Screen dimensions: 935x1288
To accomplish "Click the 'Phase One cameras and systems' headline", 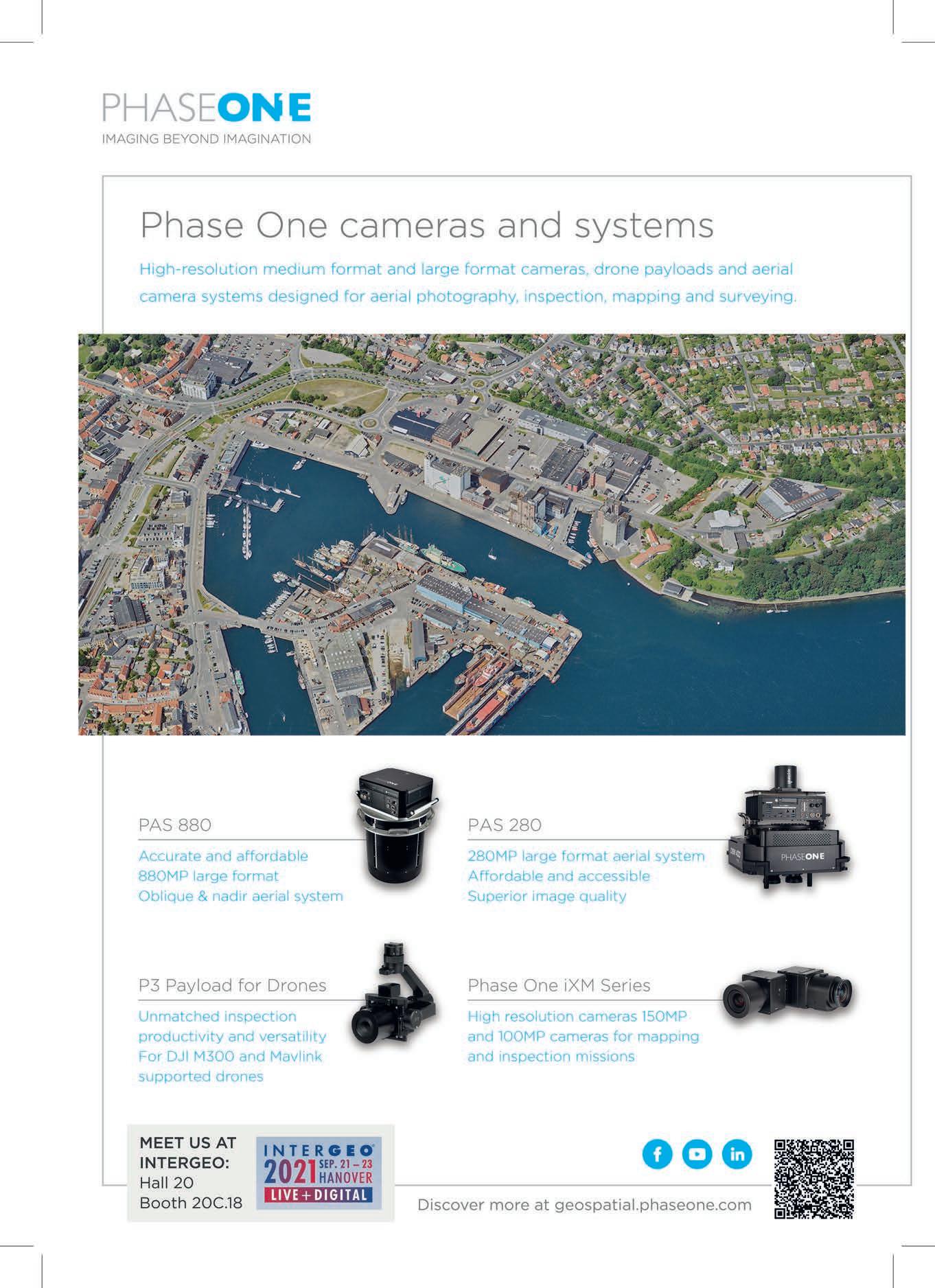I will coord(426,225).
